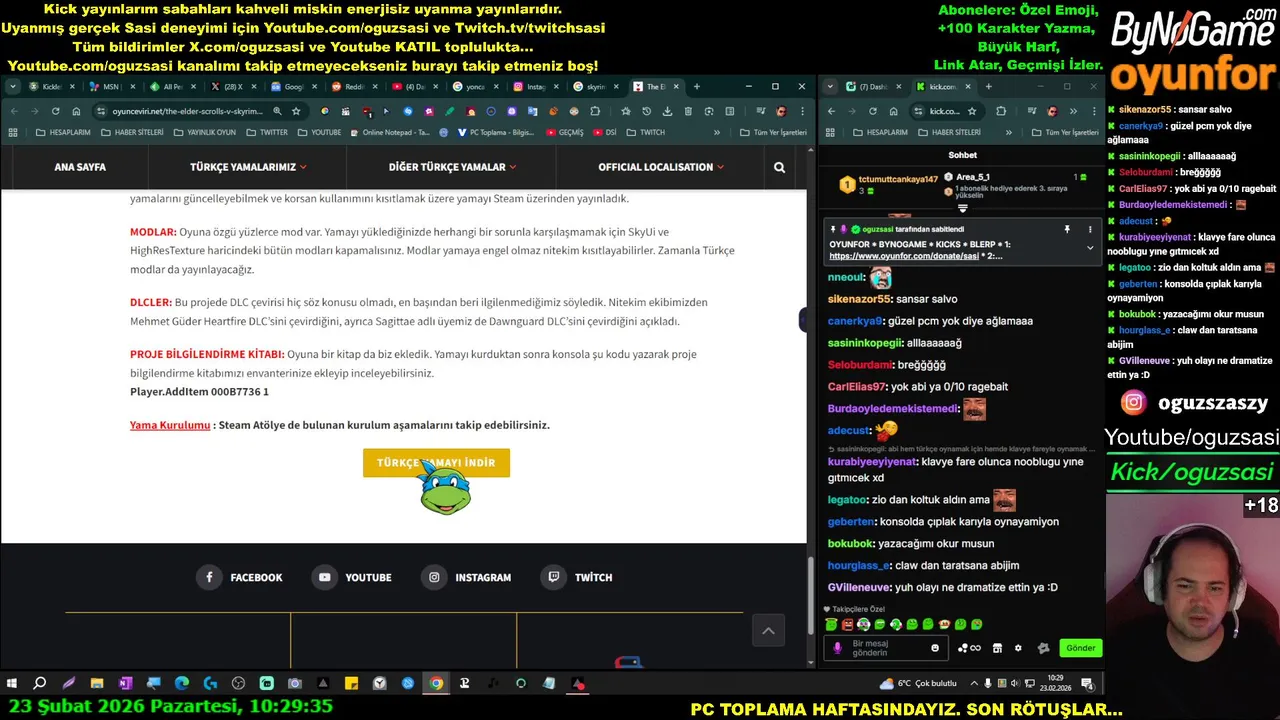Reload the oyunceviri.net page
Screen dimensions: 1280x720
pos(55,111)
